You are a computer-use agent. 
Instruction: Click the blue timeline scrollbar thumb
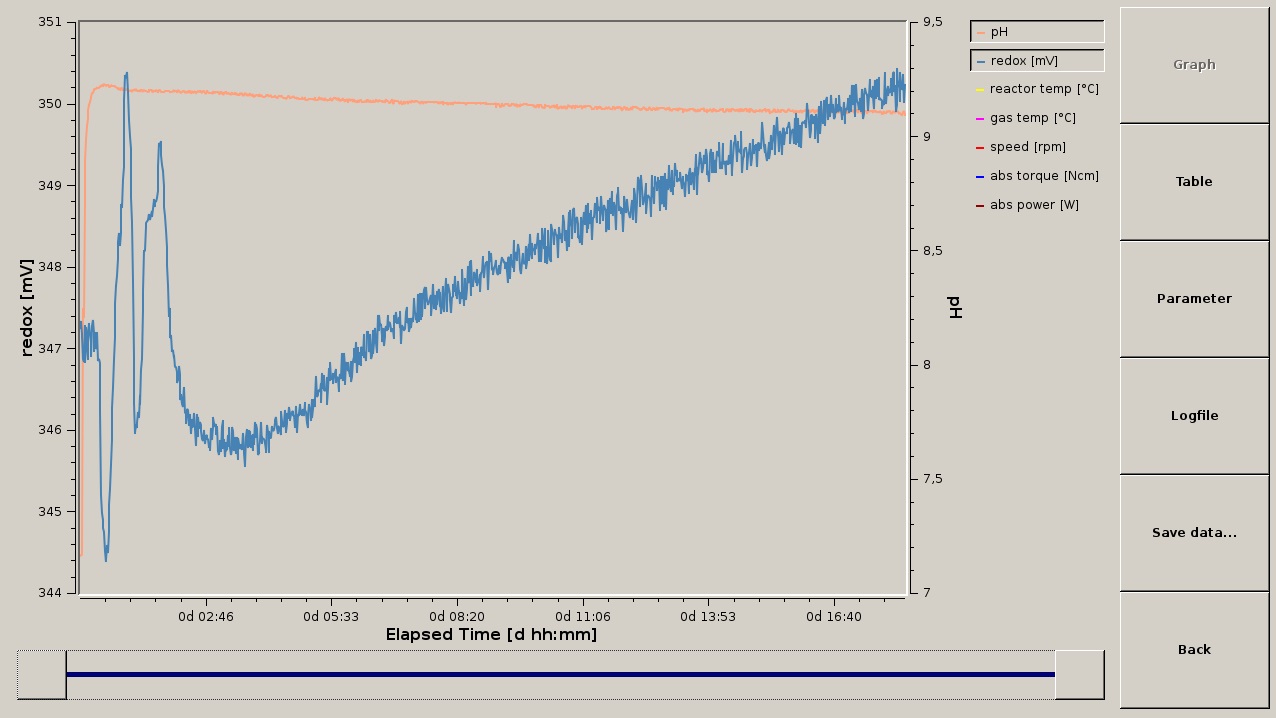tap(560, 674)
